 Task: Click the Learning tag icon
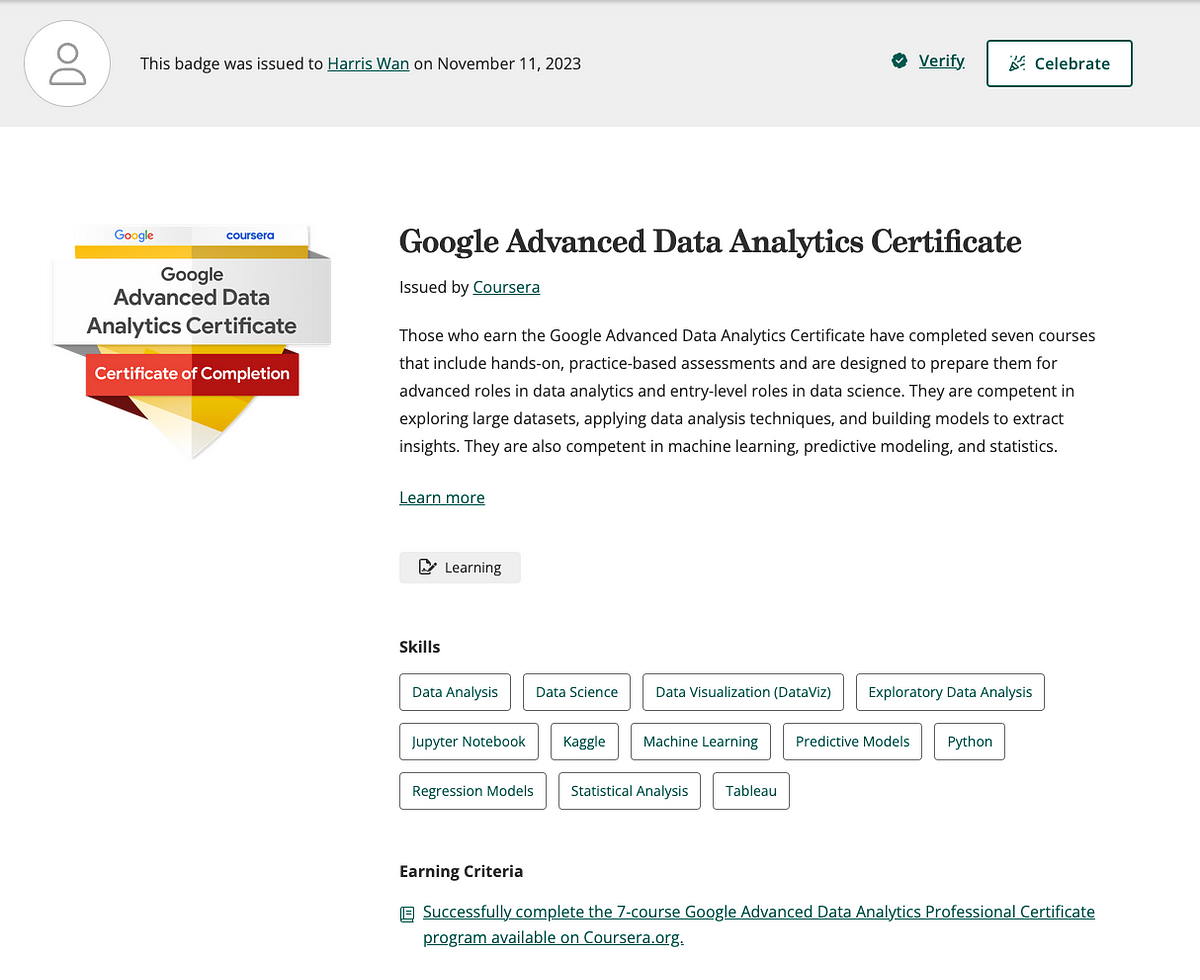(427, 567)
